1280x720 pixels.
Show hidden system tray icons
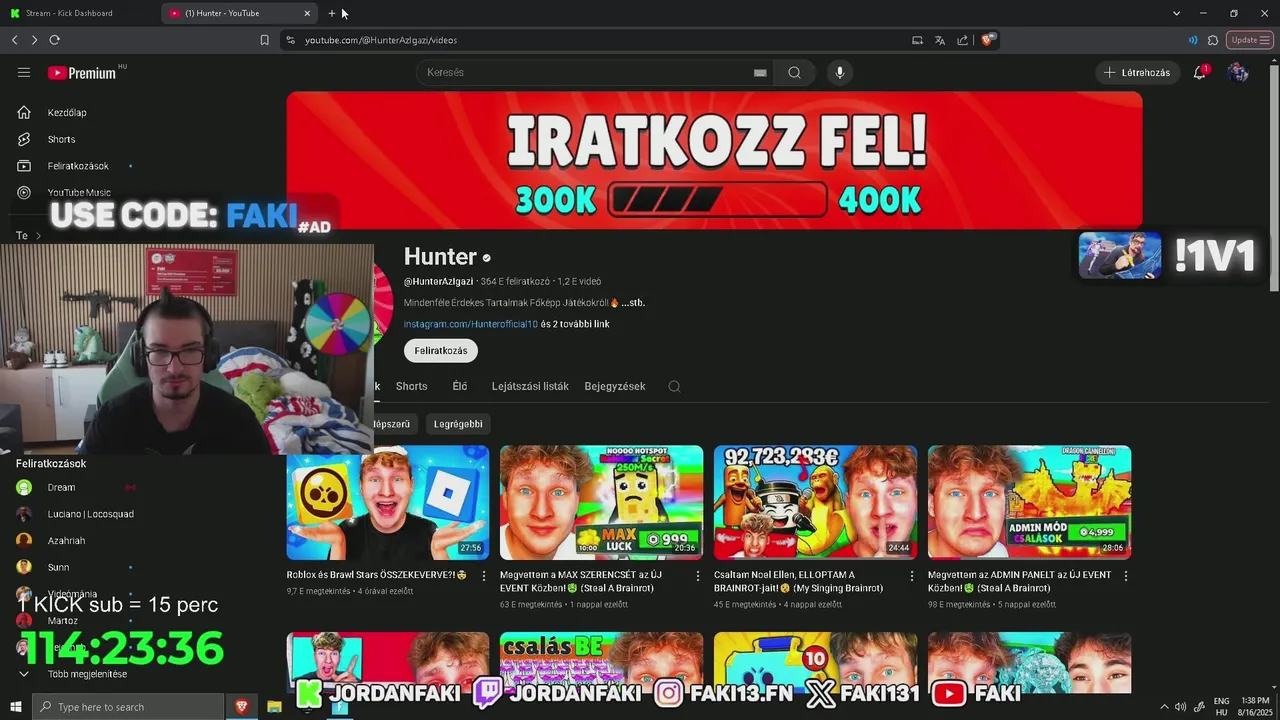[1164, 707]
